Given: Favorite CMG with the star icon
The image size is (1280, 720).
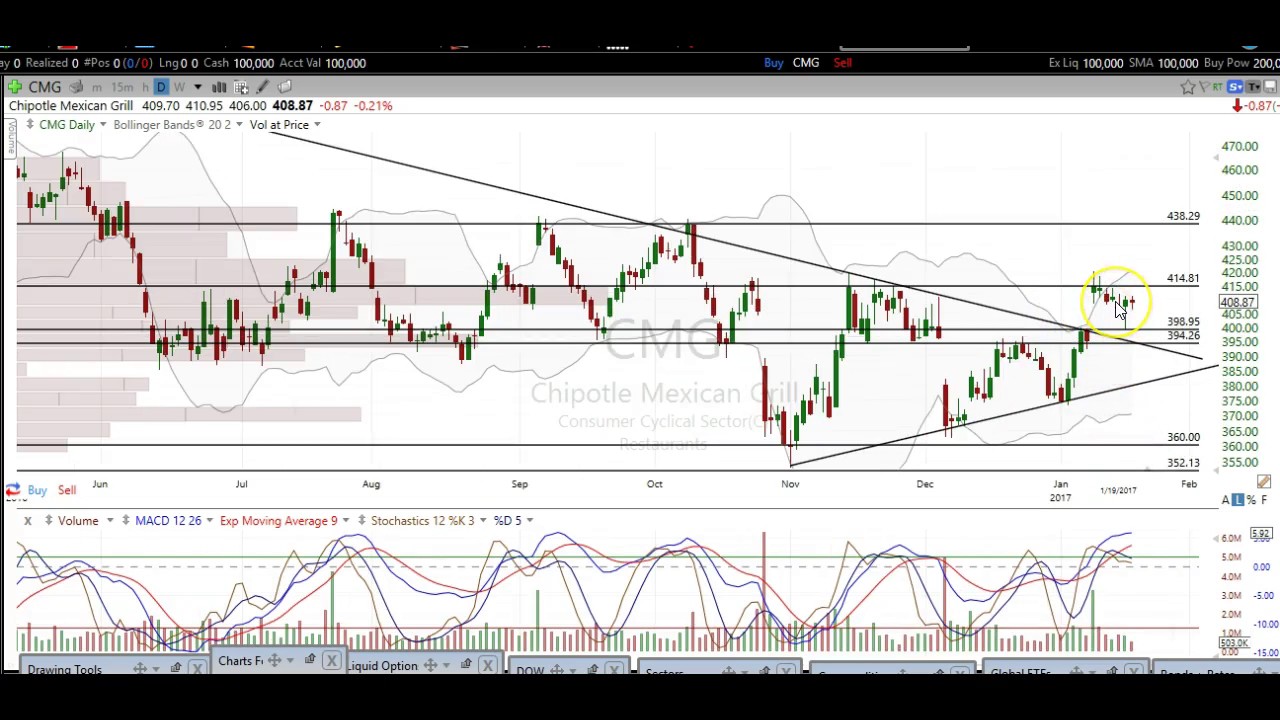Looking at the screenshot, I should pyautogui.click(x=1187, y=87).
